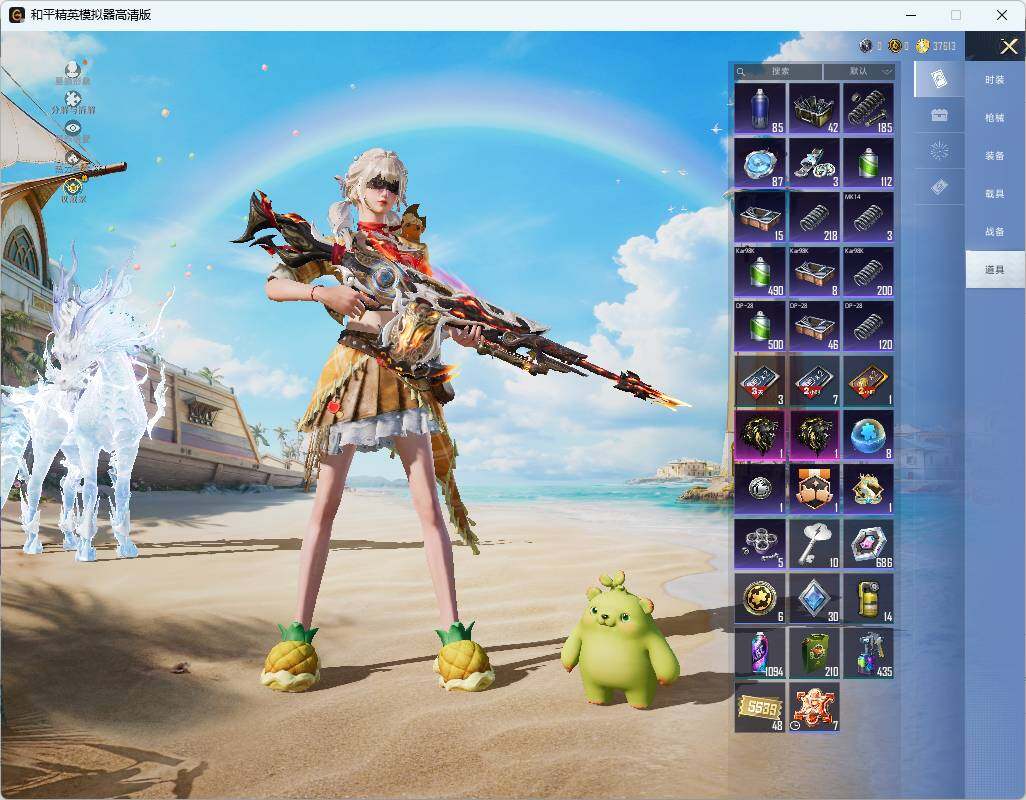
Task: Click the bronze currency icon at top
Action: tap(894, 46)
